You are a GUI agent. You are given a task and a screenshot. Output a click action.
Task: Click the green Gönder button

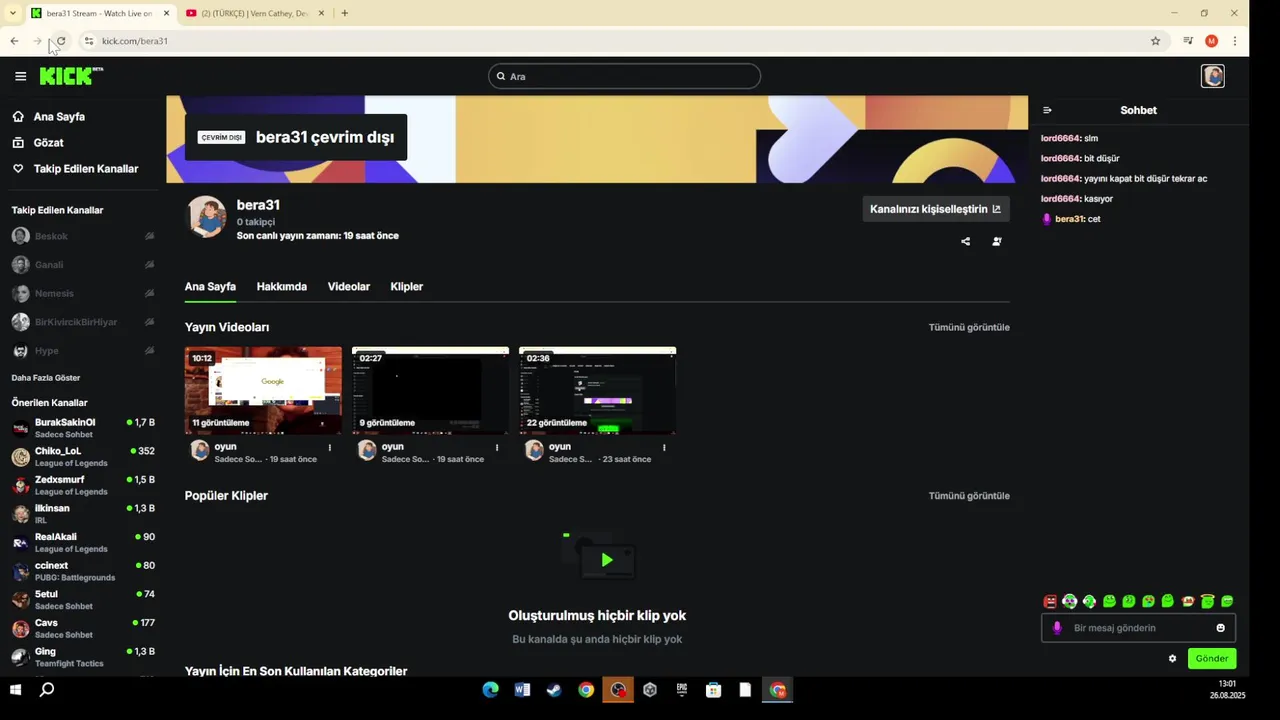click(x=1212, y=658)
